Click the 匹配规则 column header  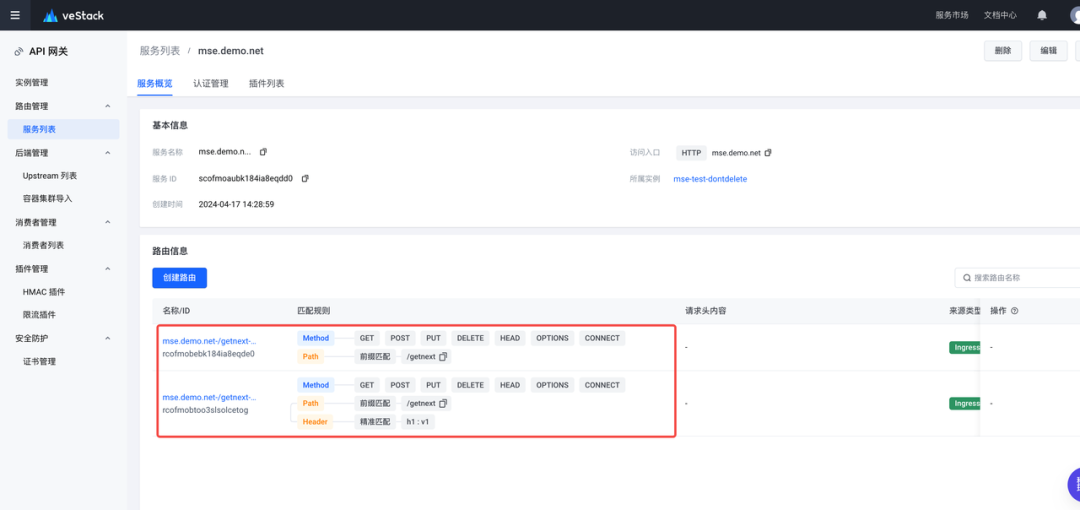coord(314,311)
